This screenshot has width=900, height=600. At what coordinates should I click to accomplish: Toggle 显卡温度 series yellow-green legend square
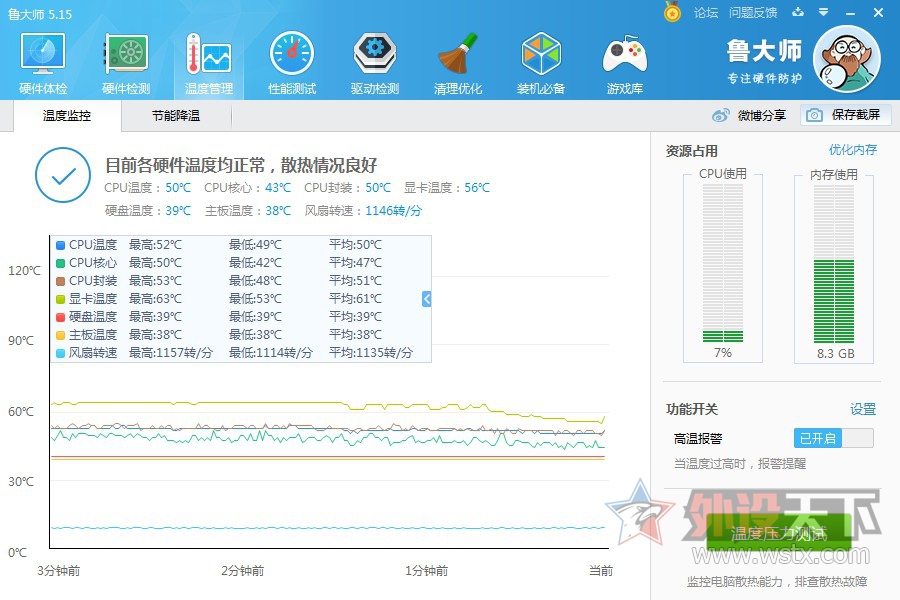pyautogui.click(x=60, y=299)
